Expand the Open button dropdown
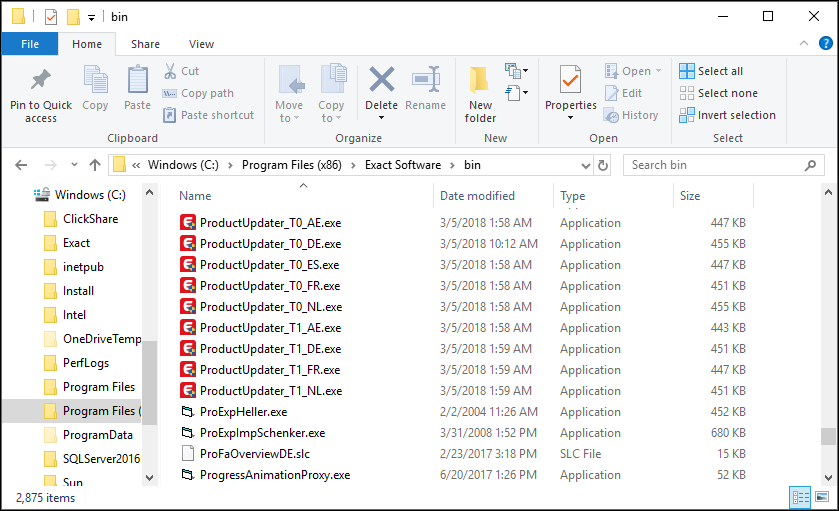This screenshot has width=839, height=511. [658, 71]
